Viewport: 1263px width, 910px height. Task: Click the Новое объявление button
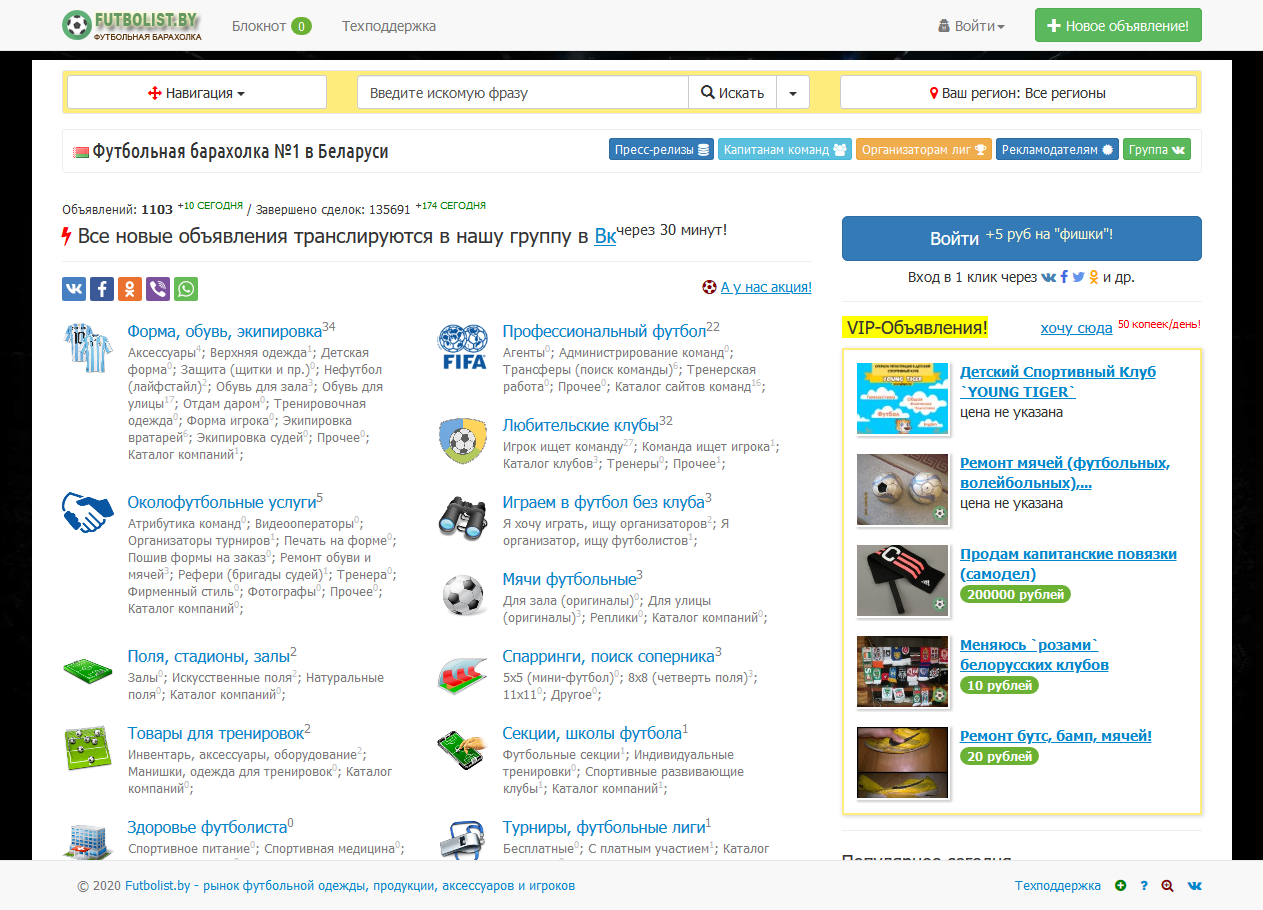pyautogui.click(x=1118, y=26)
